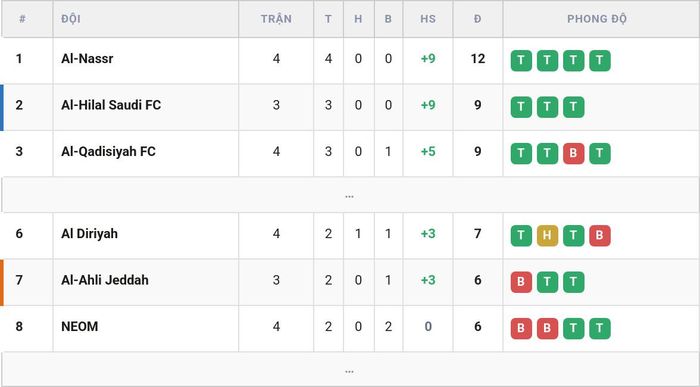Click the ĐỘI column header
This screenshot has width=700, height=387.
pyautogui.click(x=71, y=19)
